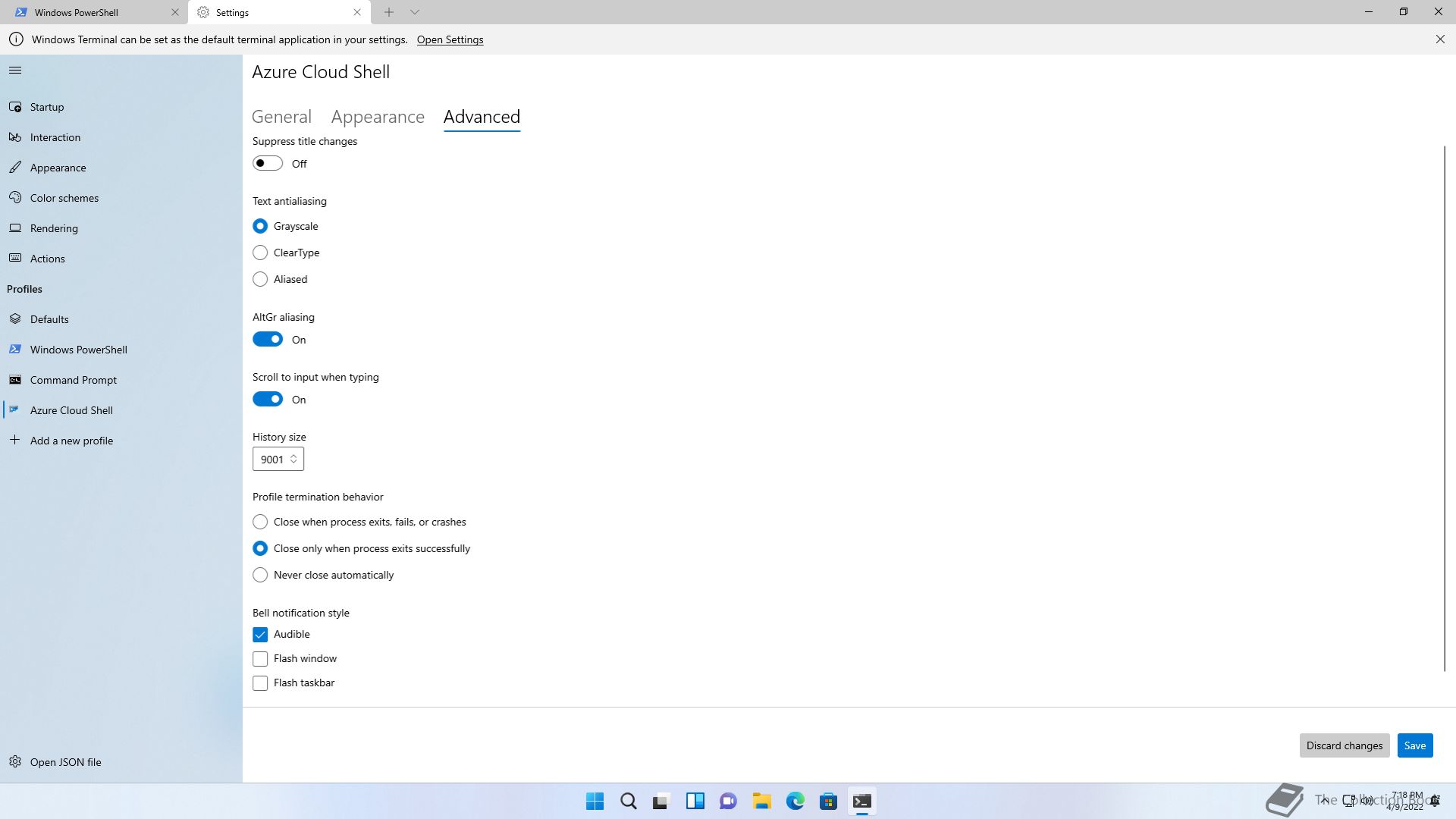Open the Interaction settings page
The height and width of the screenshot is (819, 1456).
pos(121,137)
